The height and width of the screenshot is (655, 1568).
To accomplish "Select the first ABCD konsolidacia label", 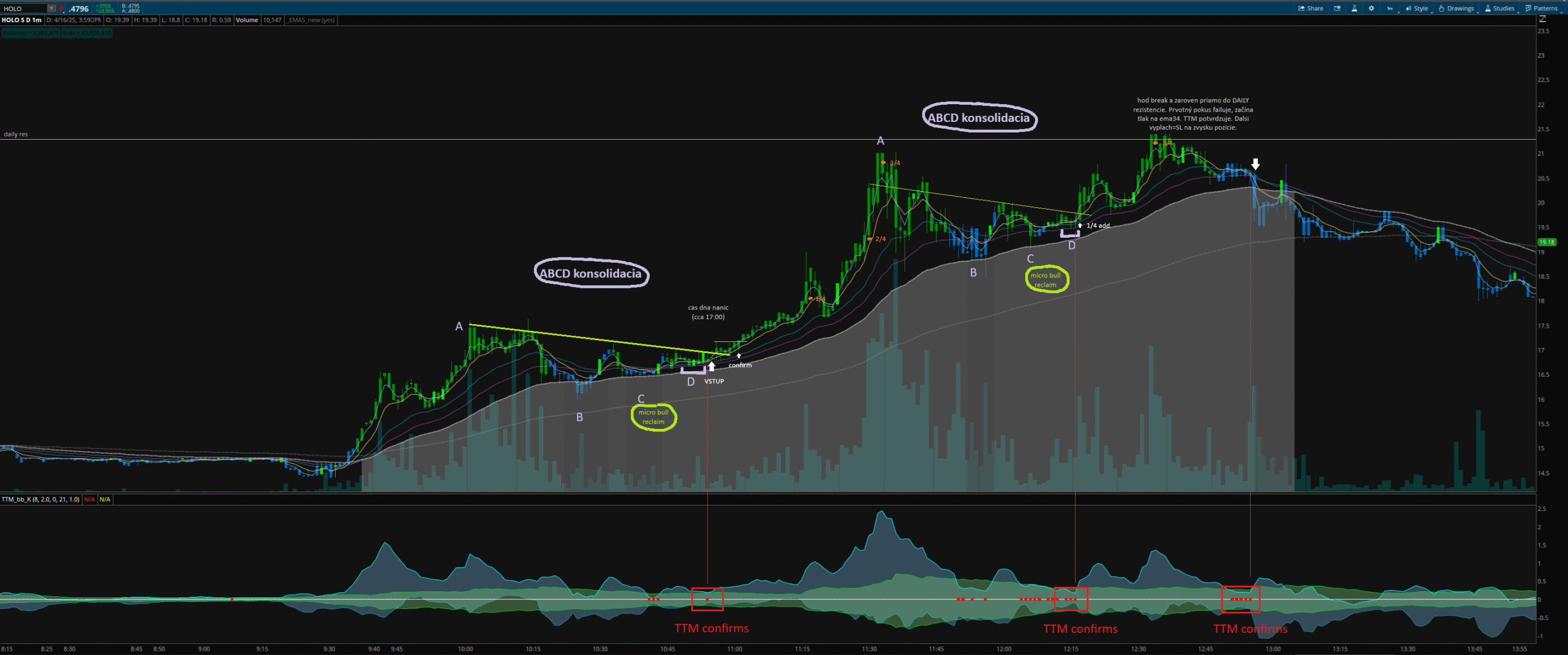I will point(590,273).
